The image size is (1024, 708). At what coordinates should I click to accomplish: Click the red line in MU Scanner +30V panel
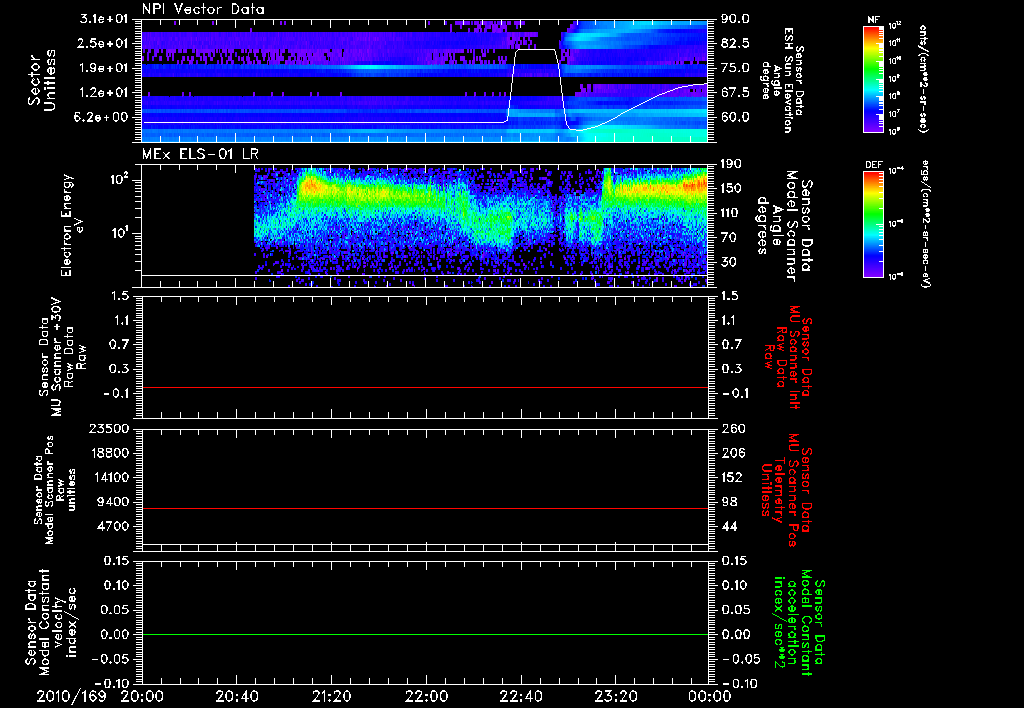pos(425,387)
